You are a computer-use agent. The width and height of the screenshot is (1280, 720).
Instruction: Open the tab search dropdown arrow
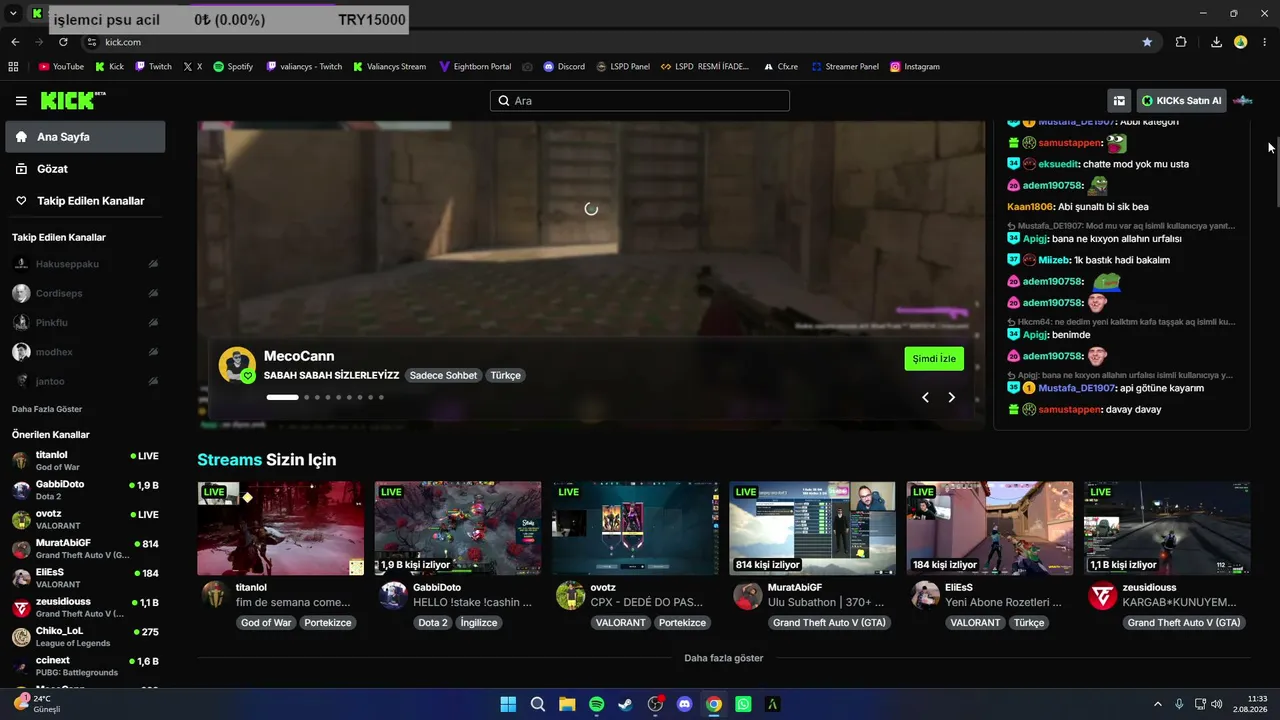point(13,13)
